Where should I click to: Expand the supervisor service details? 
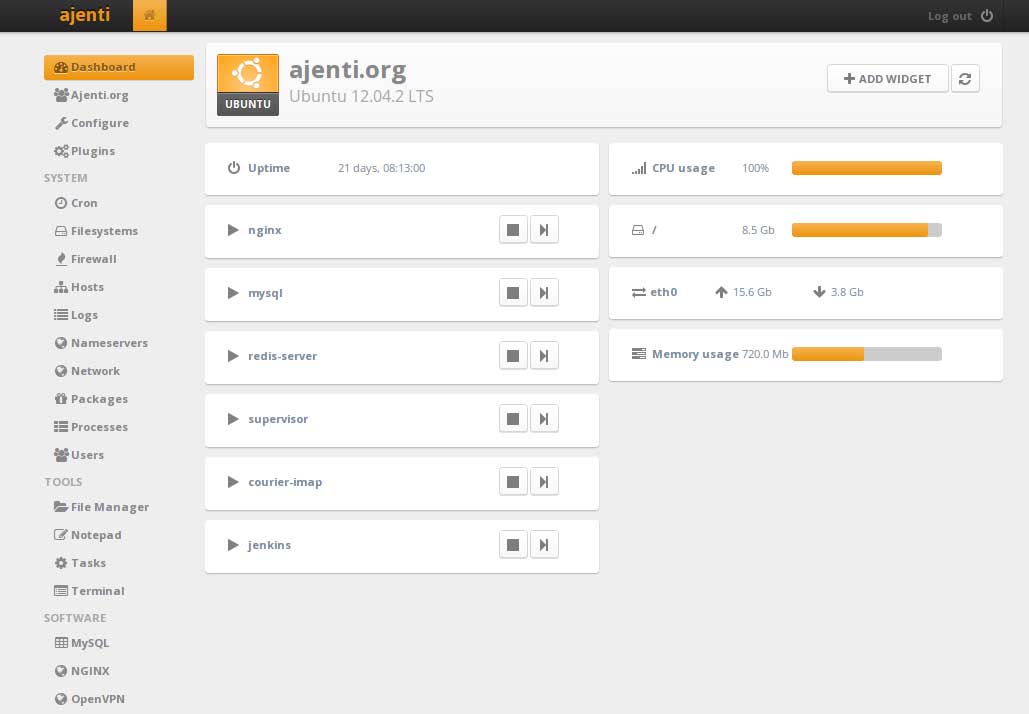pos(233,419)
